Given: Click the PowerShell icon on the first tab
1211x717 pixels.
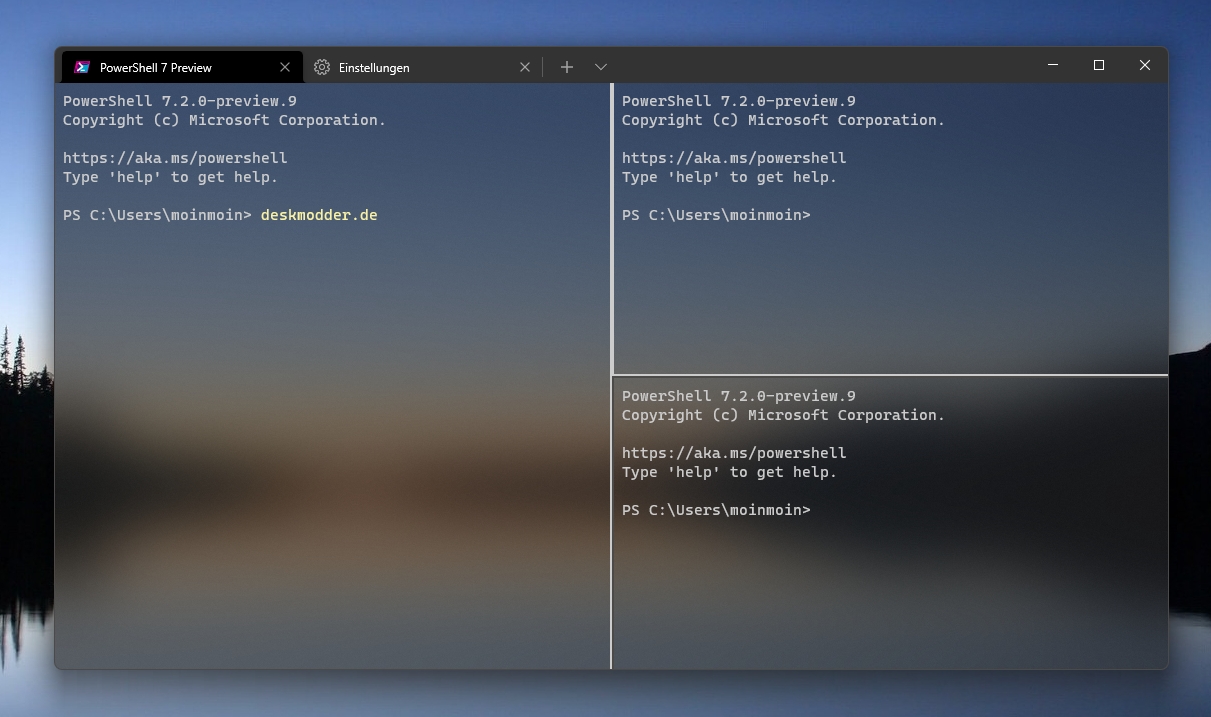Looking at the screenshot, I should click(82, 67).
